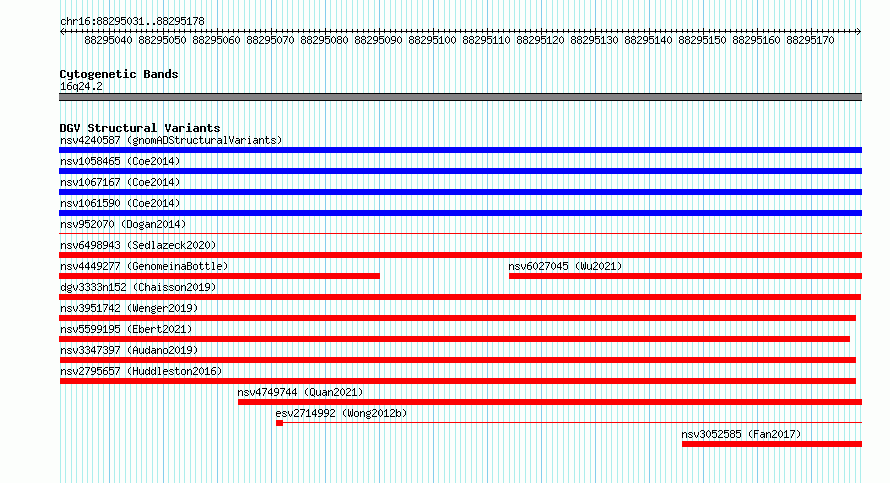
Task: Open the dgv3333n152 (Chaisson2019) label
Action: coord(138,287)
